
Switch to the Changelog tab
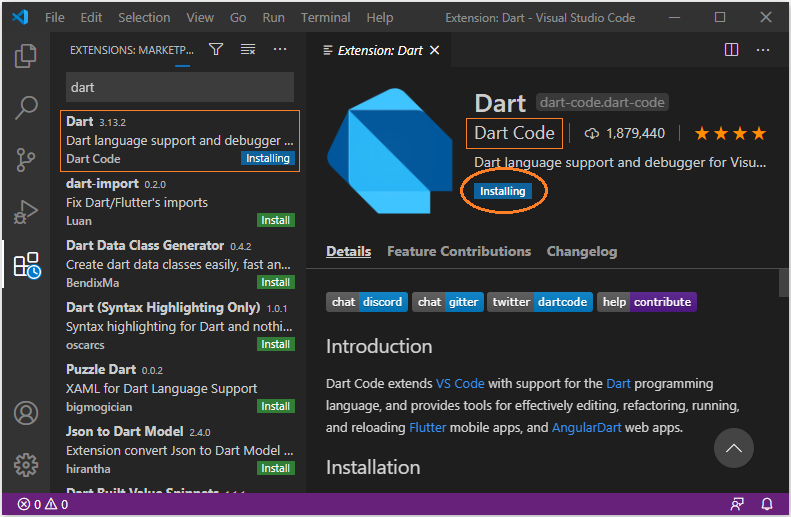click(x=582, y=251)
